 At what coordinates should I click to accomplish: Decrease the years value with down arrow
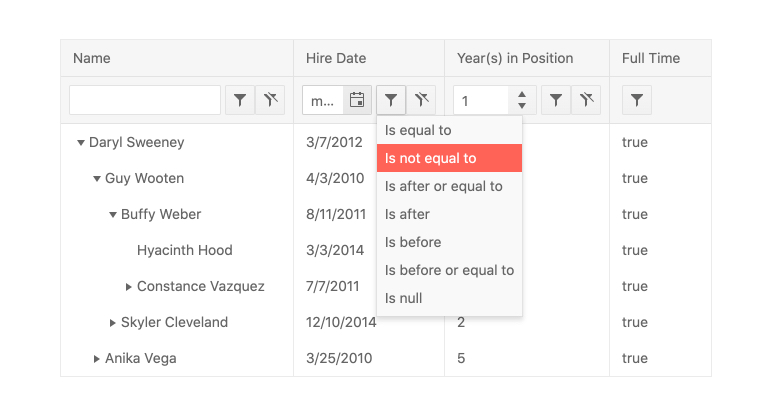(x=522, y=106)
